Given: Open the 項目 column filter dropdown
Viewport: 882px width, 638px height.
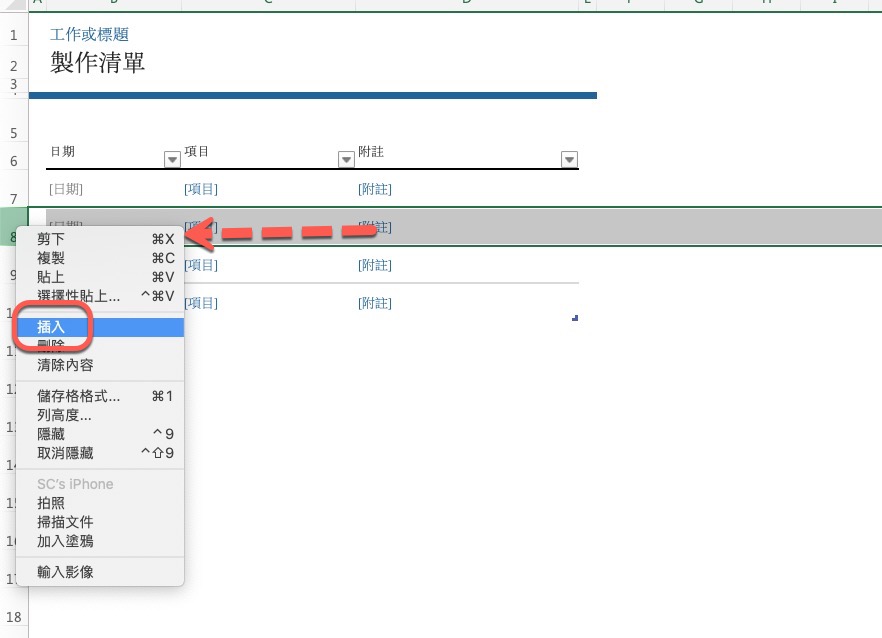Looking at the screenshot, I should [346, 160].
